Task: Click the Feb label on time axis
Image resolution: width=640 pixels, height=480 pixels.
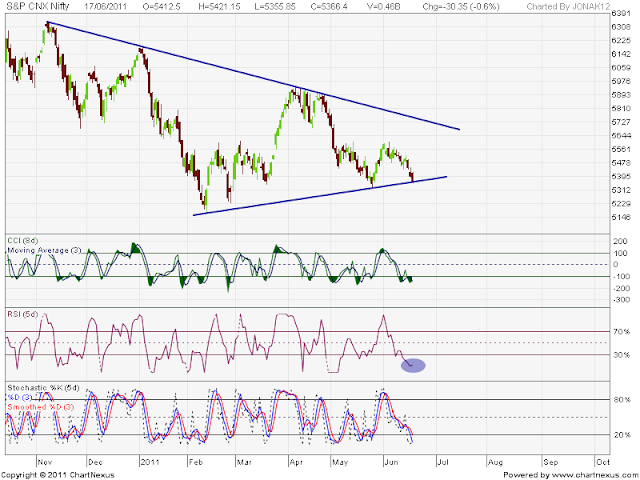Action: tap(196, 462)
